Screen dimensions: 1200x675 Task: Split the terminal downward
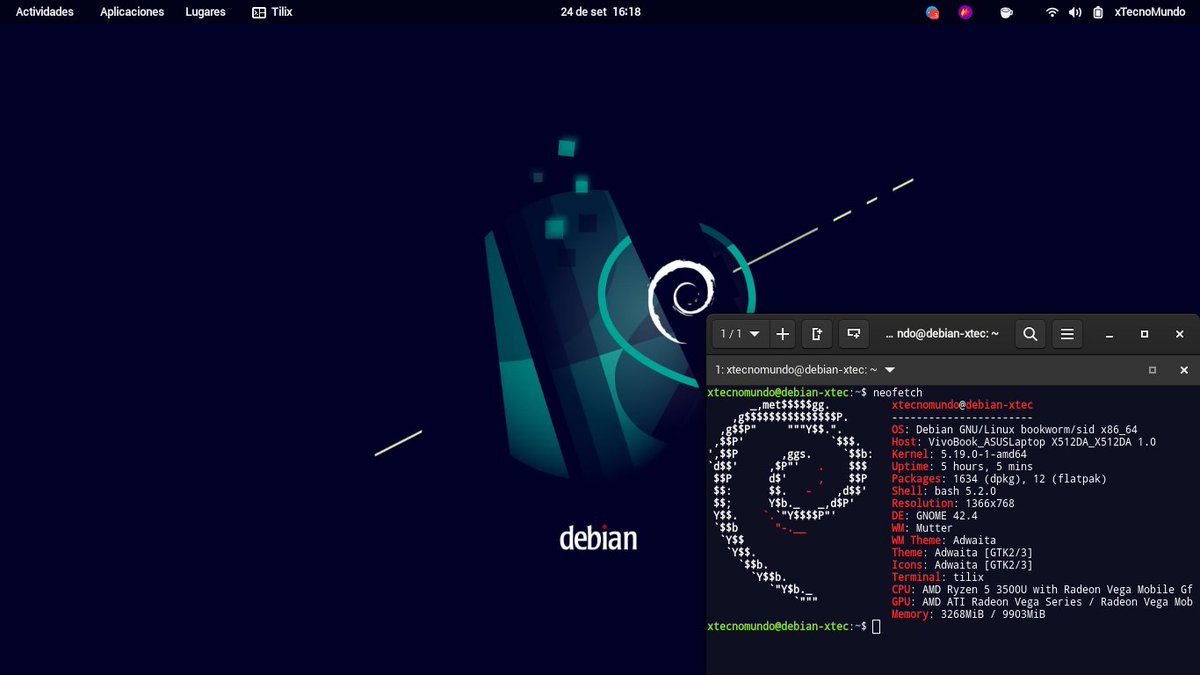click(853, 333)
